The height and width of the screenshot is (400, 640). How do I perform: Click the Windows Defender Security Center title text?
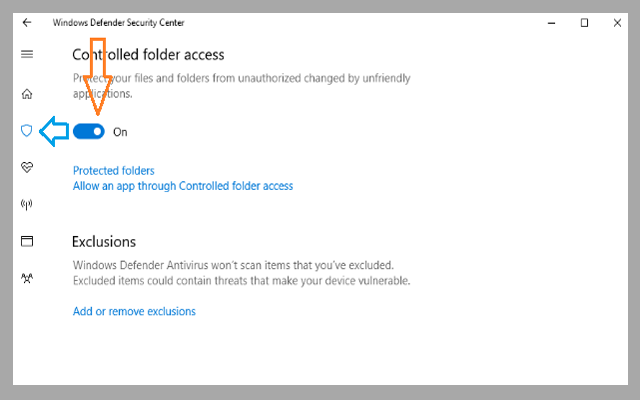click(x=118, y=22)
